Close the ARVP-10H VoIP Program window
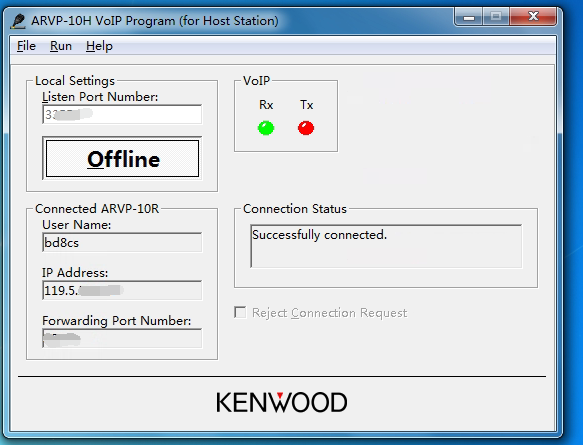This screenshot has height=445, width=583. [534, 17]
